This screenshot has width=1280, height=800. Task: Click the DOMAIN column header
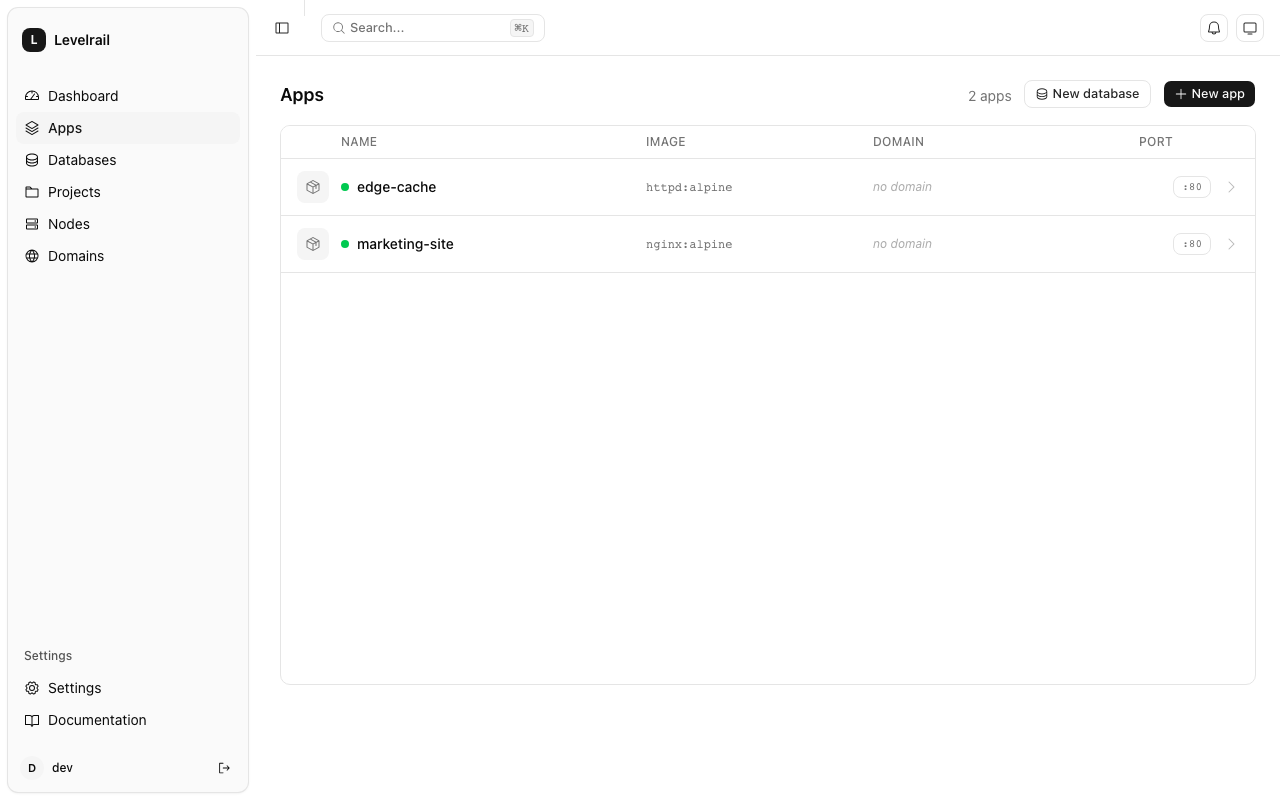(898, 142)
